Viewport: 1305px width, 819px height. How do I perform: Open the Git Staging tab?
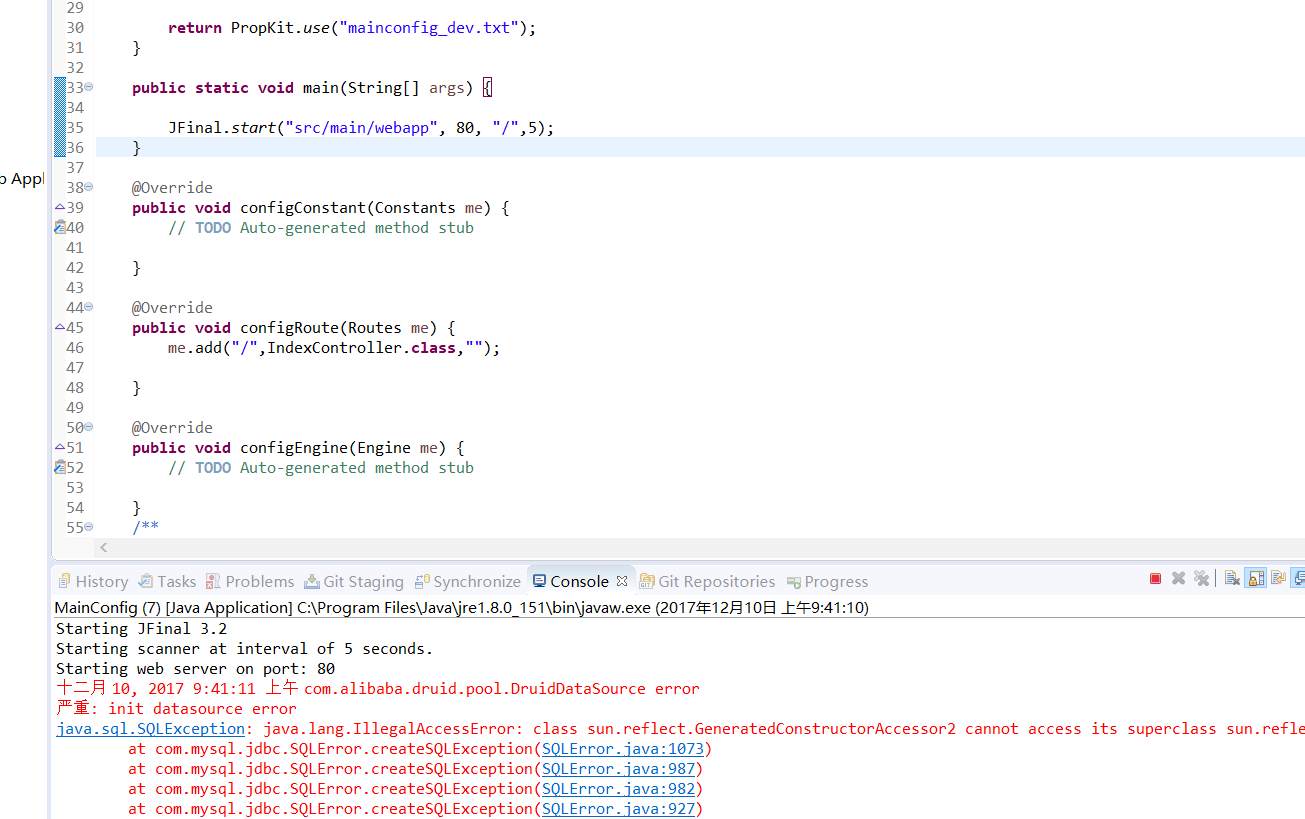pos(354,581)
